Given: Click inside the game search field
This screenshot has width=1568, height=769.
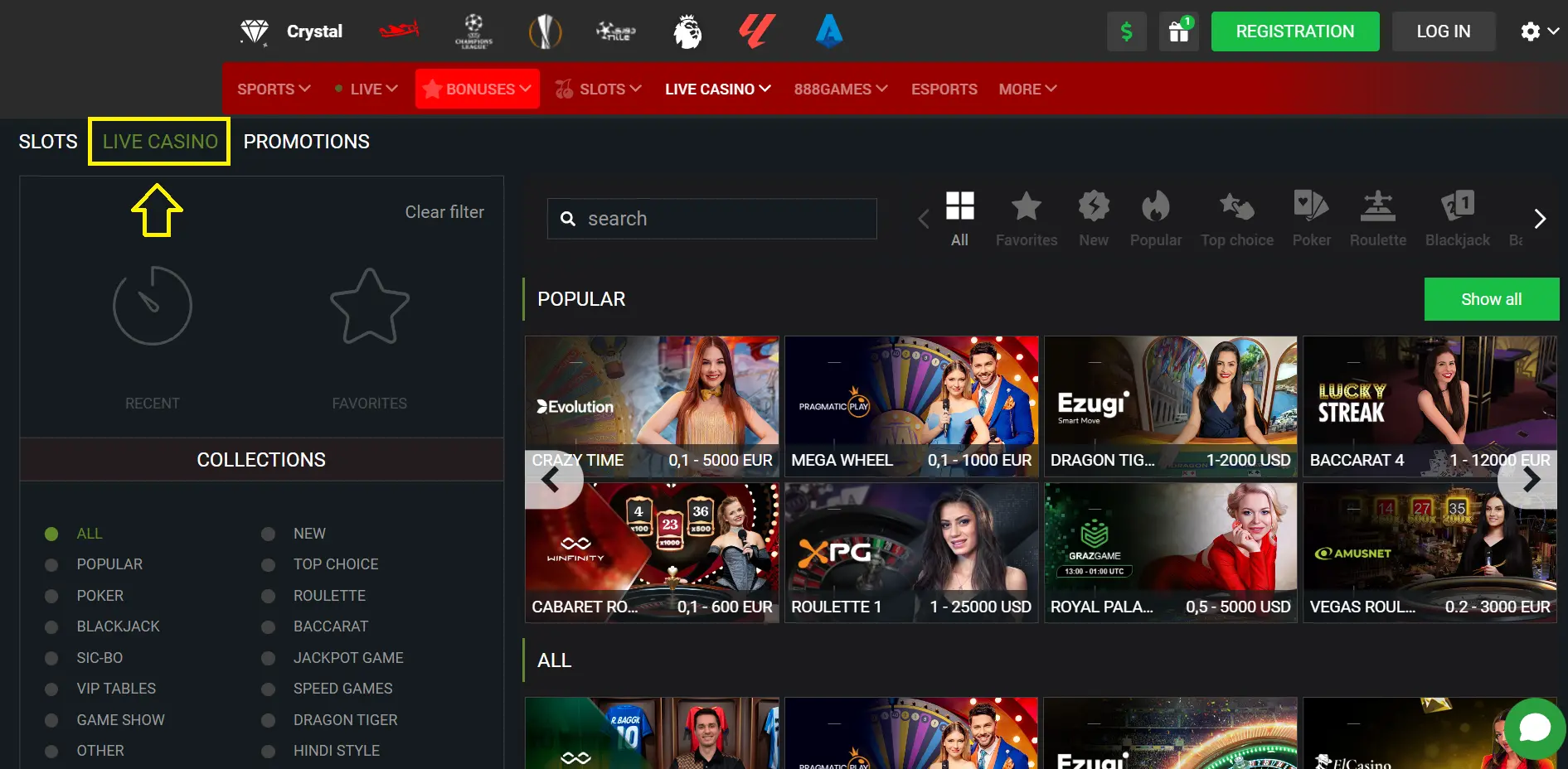Looking at the screenshot, I should pyautogui.click(x=711, y=218).
